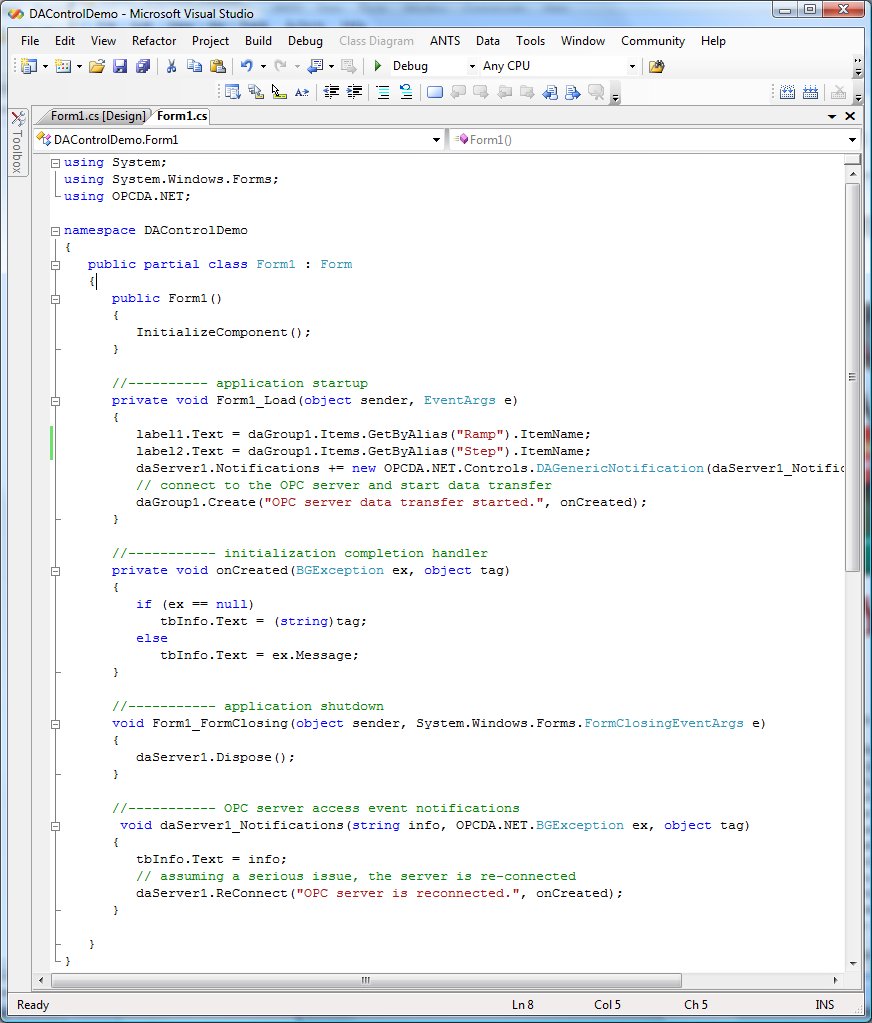The image size is (872, 1023).
Task: Toggle a bookmark with the bookmark icon
Action: (x=435, y=92)
